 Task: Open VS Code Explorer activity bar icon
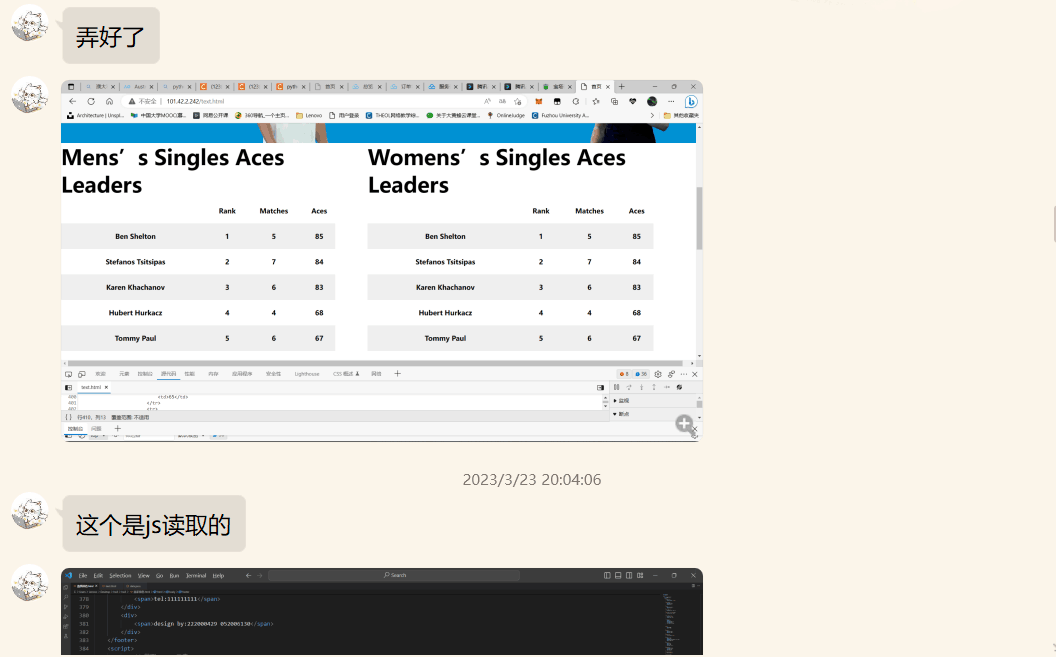pyautogui.click(x=66, y=587)
